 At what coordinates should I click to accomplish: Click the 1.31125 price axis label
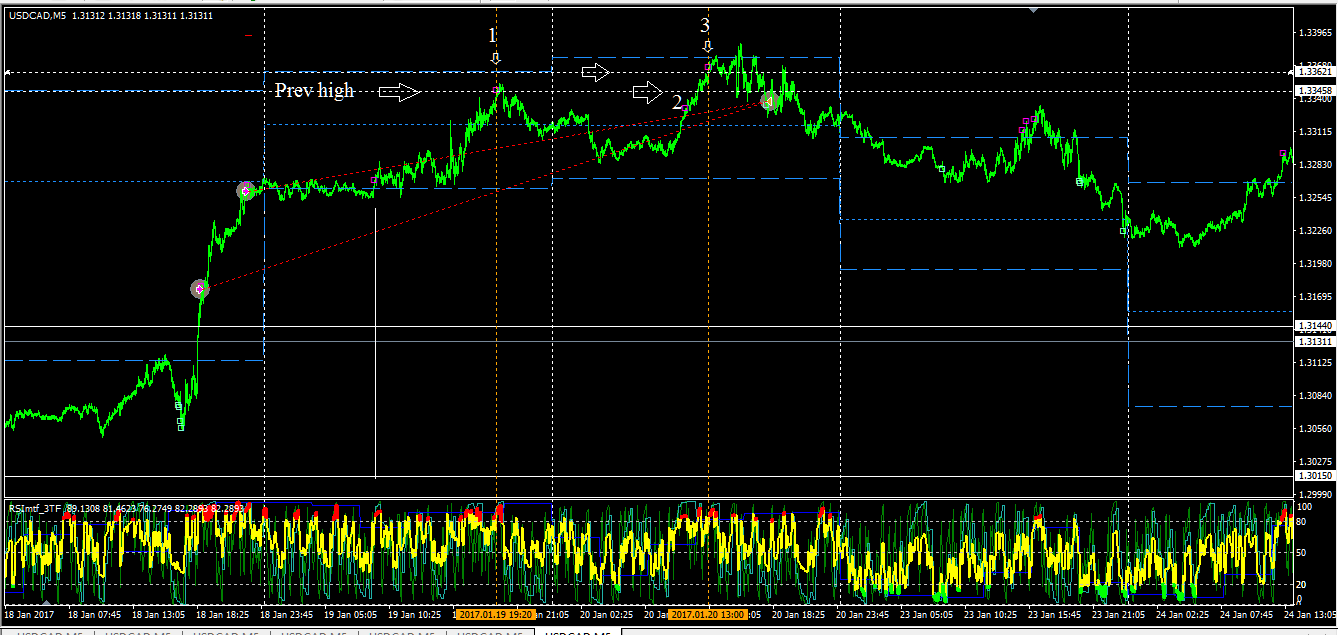click(x=1313, y=363)
